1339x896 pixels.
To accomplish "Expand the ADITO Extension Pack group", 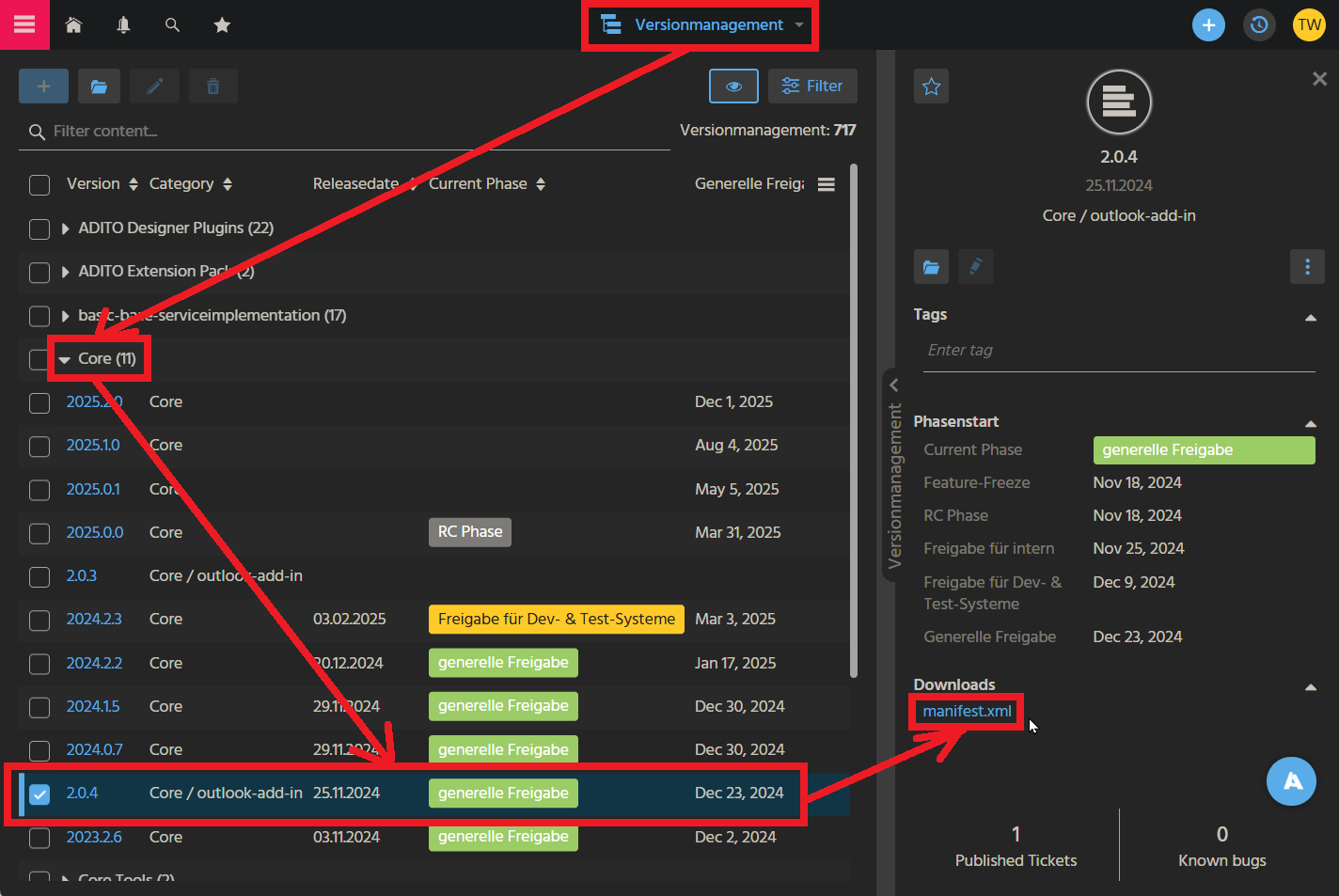I will tap(65, 272).
